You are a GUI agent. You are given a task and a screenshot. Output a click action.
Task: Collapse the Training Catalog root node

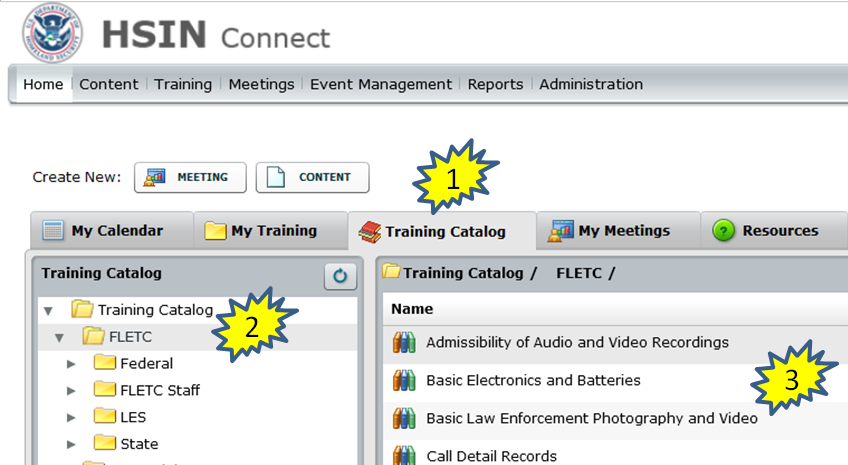(x=49, y=311)
